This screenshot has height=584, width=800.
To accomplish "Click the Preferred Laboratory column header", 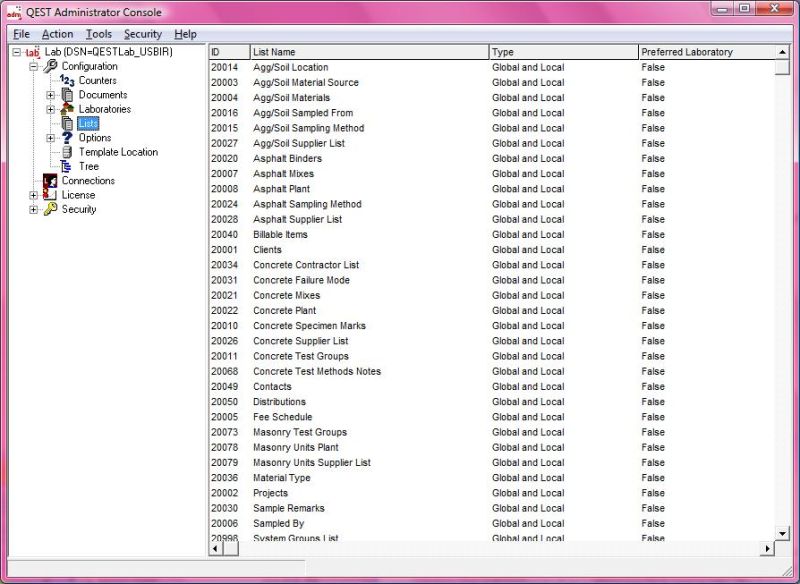I will coord(700,51).
